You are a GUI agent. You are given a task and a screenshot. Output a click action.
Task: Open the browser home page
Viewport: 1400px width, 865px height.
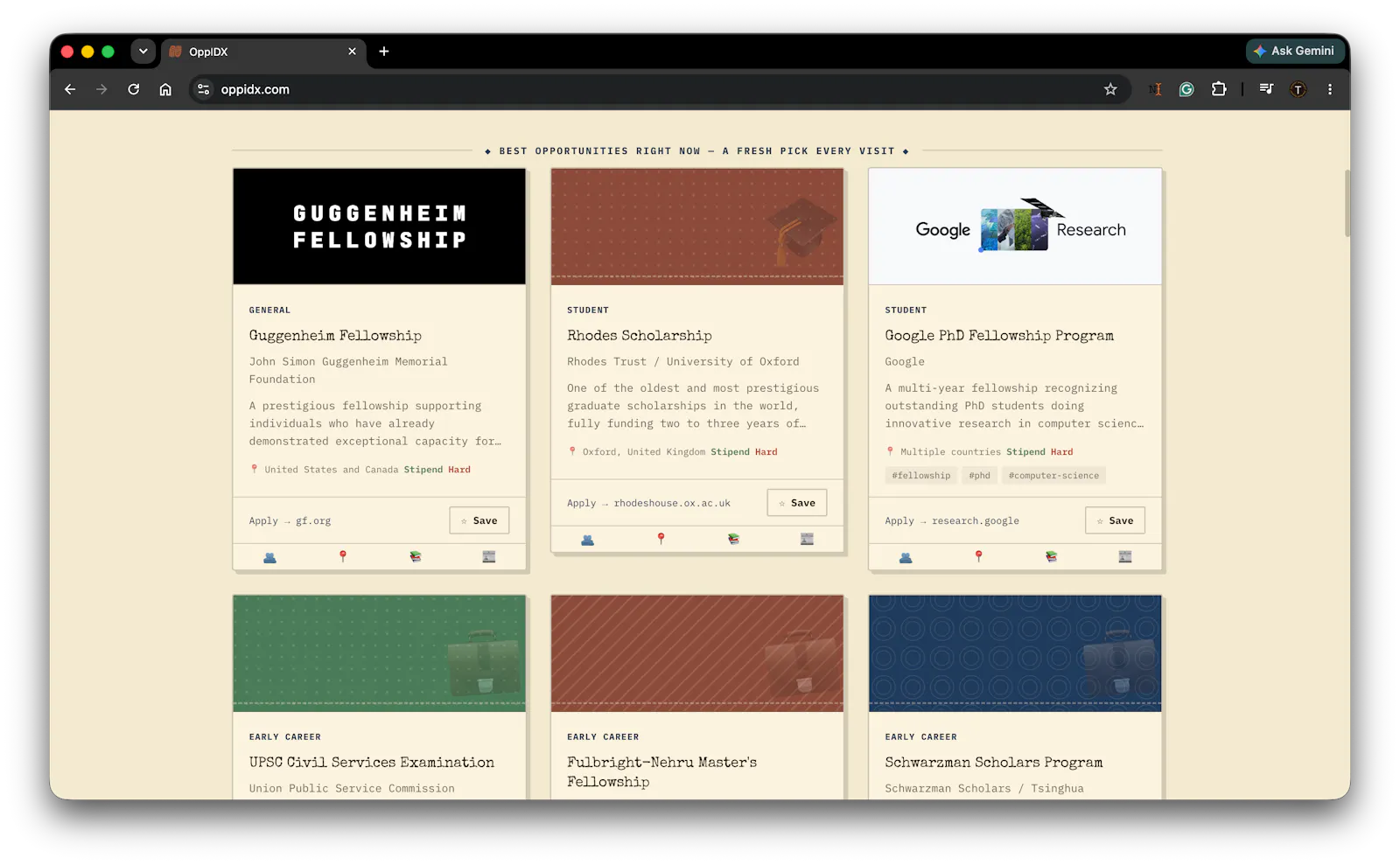[165, 89]
